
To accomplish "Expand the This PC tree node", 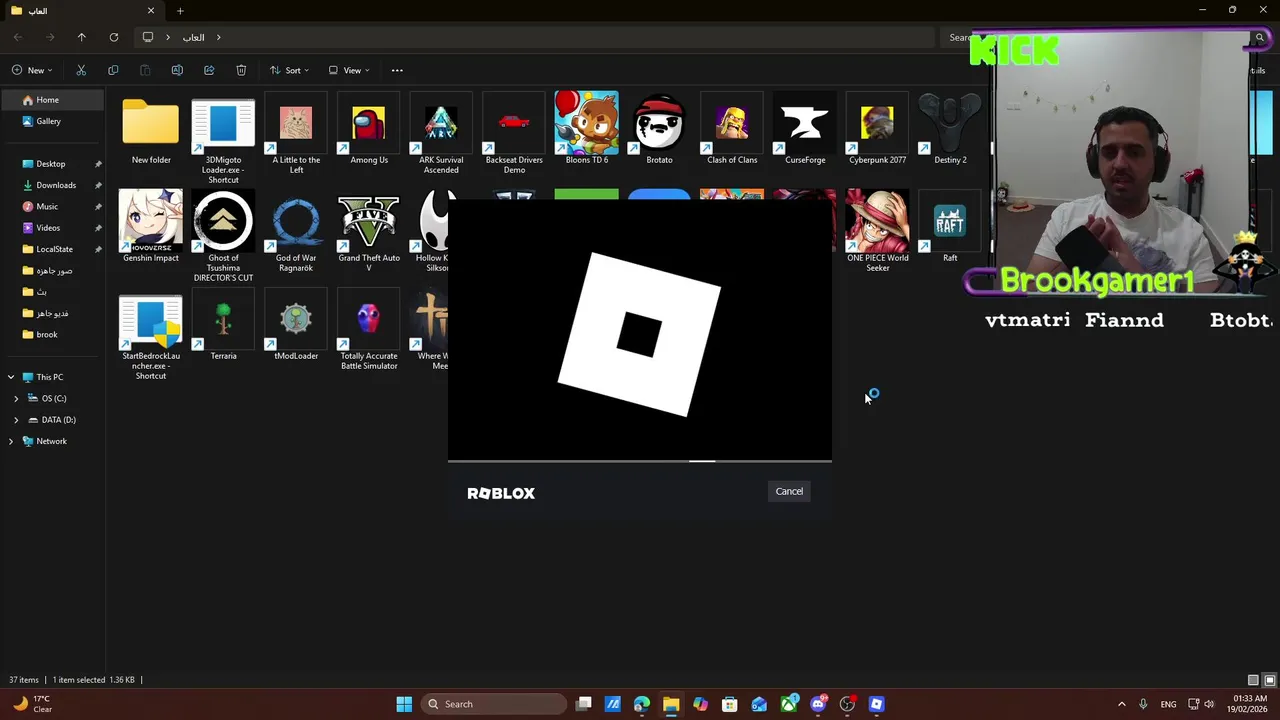I will click(x=11, y=377).
